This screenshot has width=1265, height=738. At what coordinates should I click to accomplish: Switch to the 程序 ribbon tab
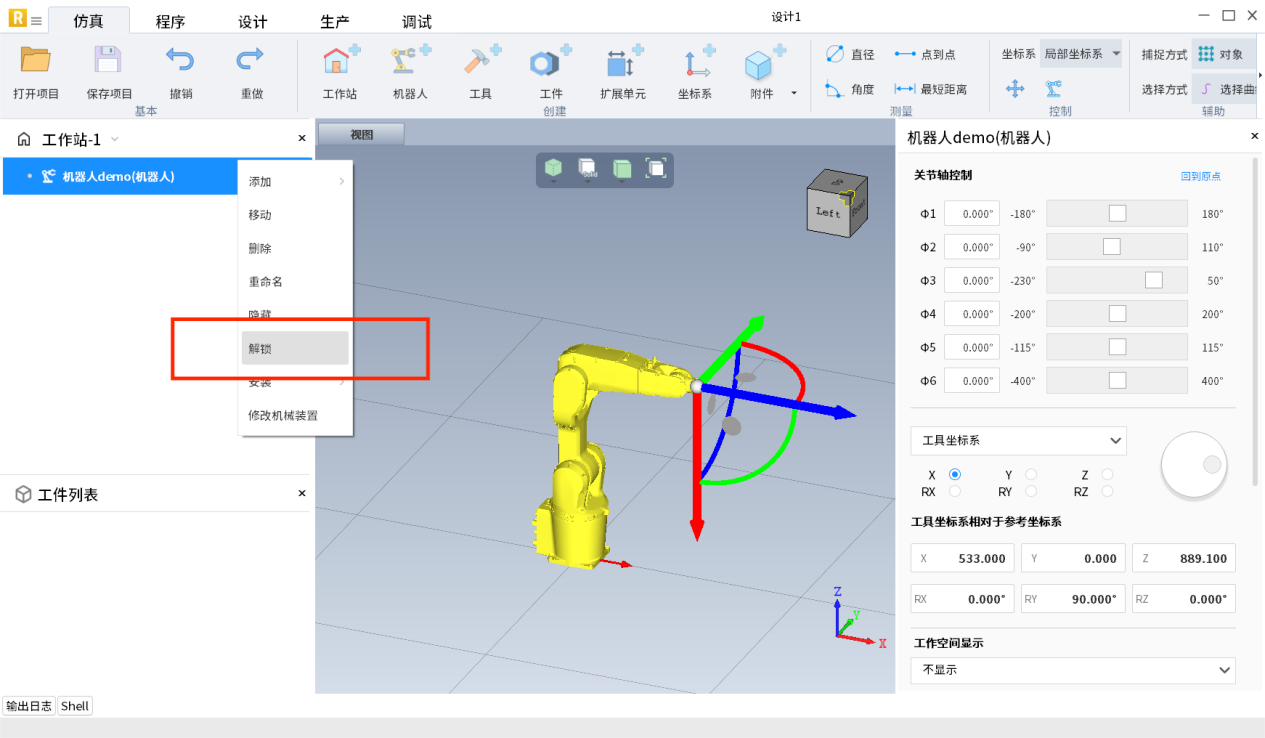click(x=170, y=21)
